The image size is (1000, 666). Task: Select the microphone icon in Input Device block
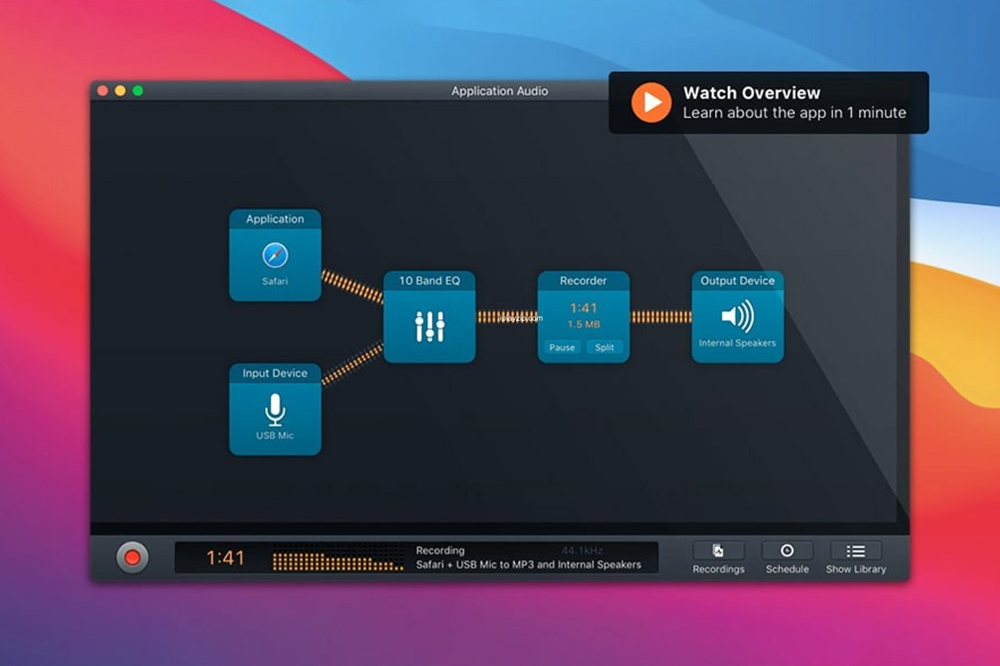275,410
